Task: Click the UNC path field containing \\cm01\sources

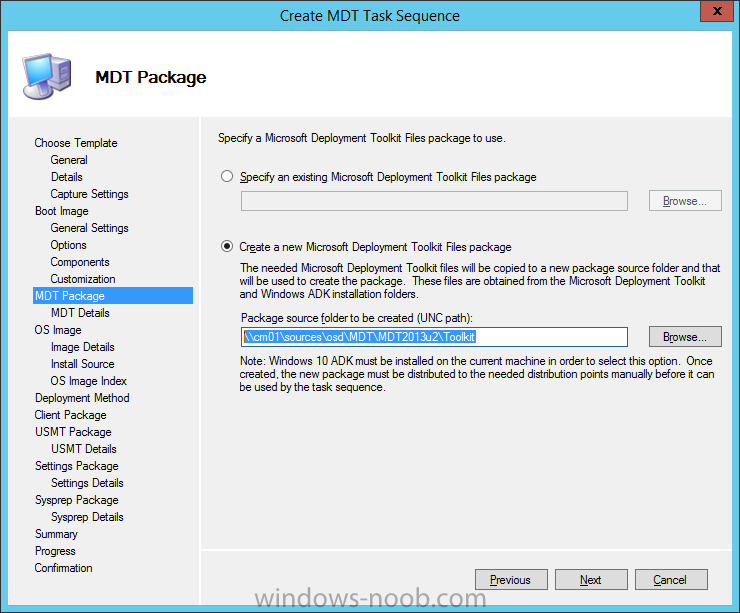Action: 434,337
